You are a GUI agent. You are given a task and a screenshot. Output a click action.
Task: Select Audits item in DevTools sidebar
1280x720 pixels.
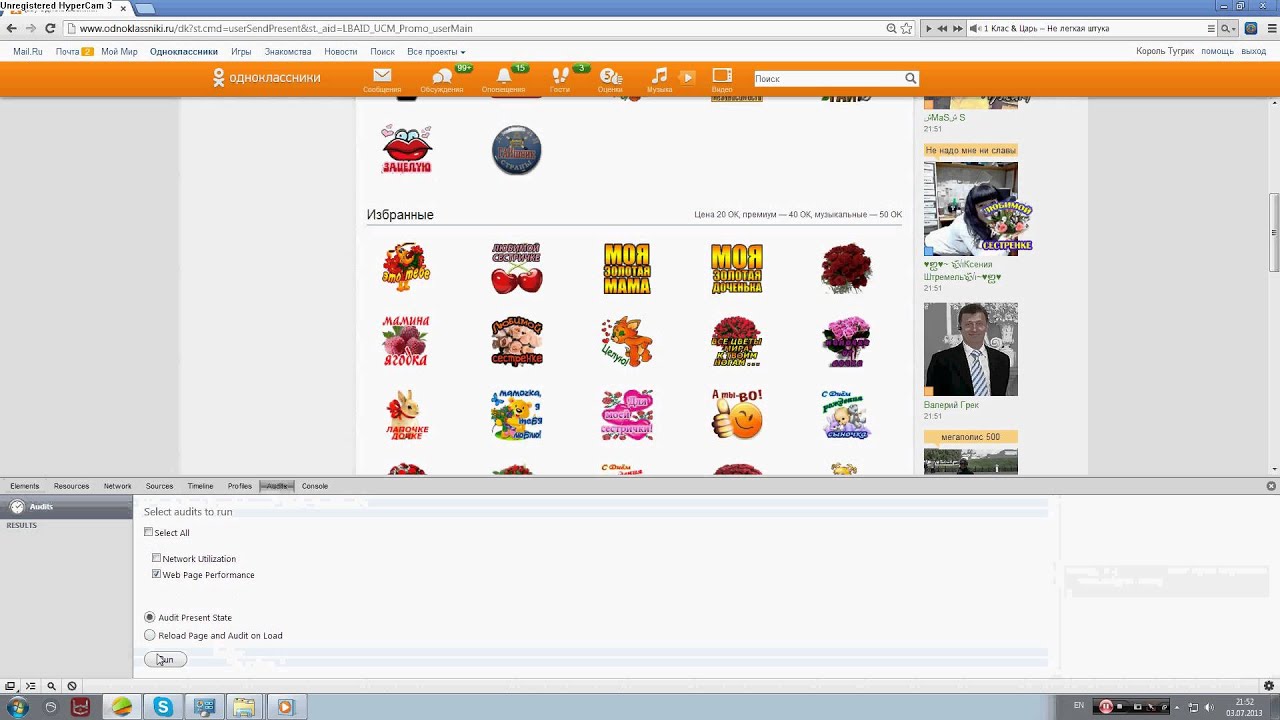[65, 507]
